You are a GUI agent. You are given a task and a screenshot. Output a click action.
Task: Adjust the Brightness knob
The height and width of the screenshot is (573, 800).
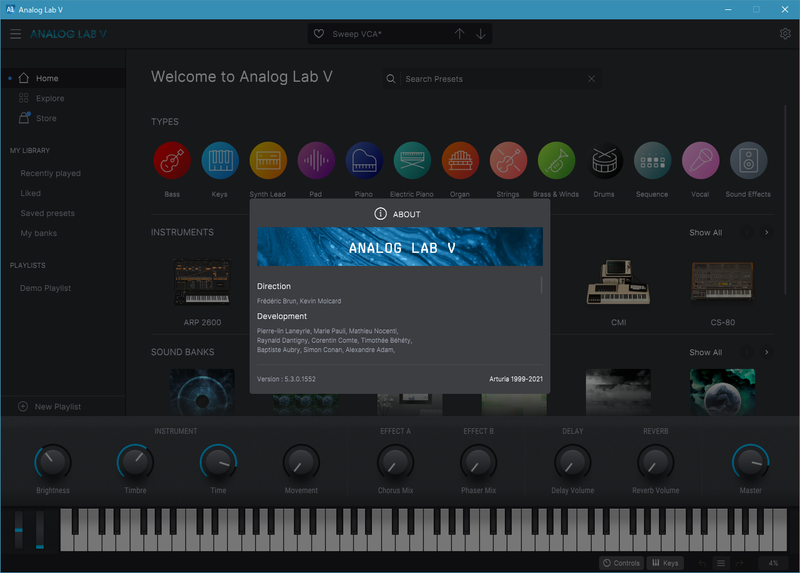[53, 462]
